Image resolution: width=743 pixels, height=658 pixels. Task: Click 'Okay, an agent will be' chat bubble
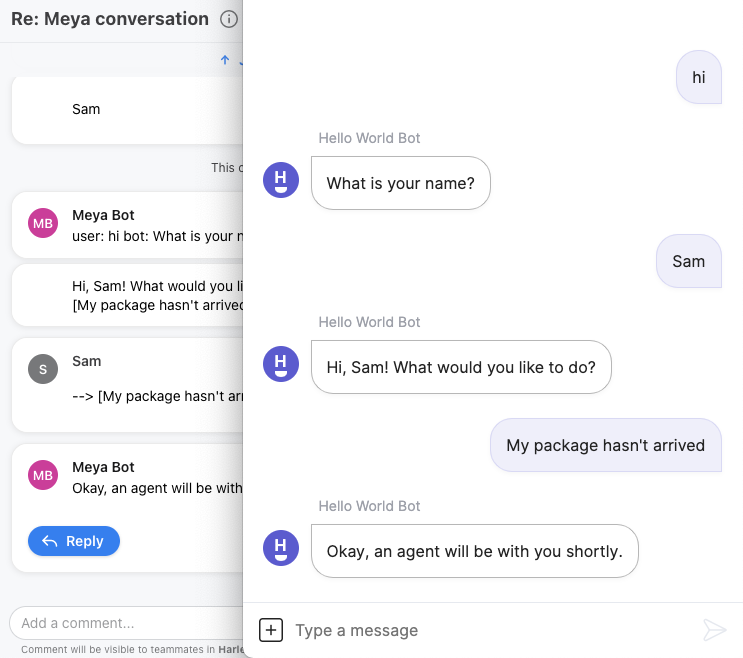[475, 551]
